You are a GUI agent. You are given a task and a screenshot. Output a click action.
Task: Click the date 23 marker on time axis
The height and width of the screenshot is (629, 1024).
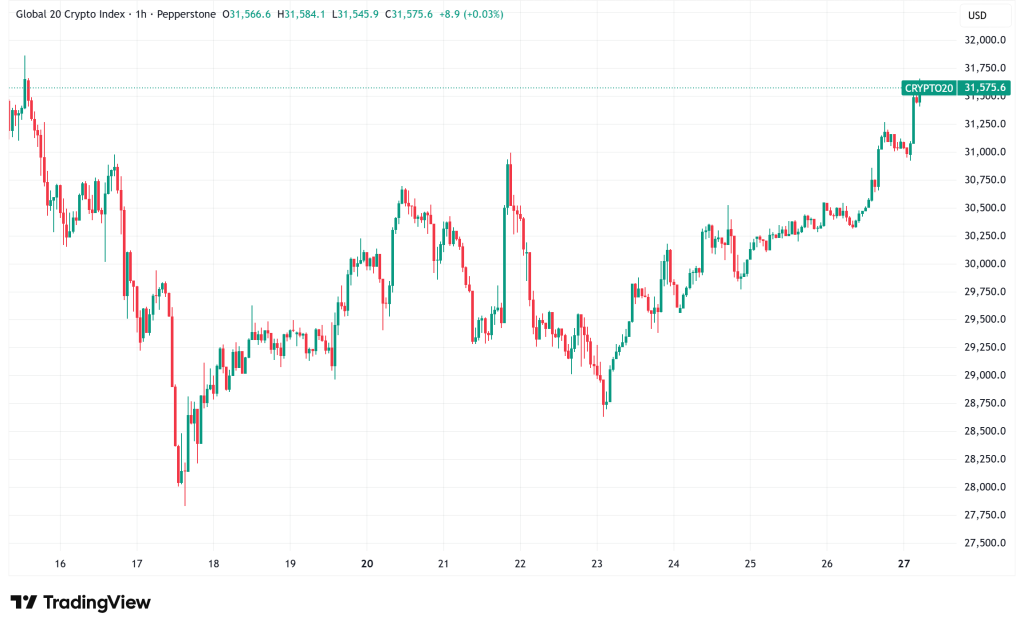click(x=597, y=564)
